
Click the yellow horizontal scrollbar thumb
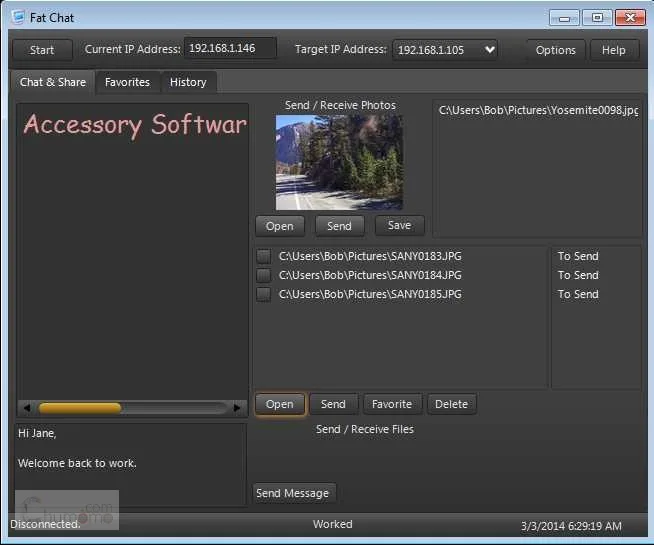[x=80, y=408]
